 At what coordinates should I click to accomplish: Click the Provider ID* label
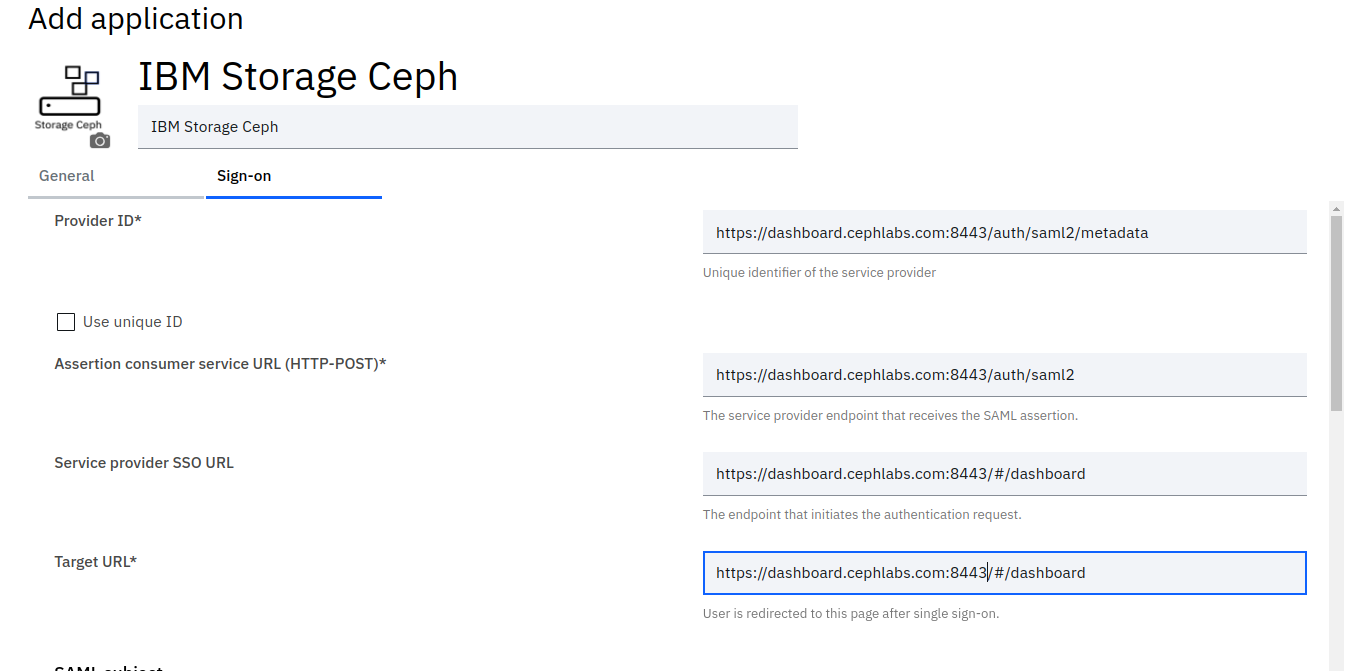(x=98, y=221)
